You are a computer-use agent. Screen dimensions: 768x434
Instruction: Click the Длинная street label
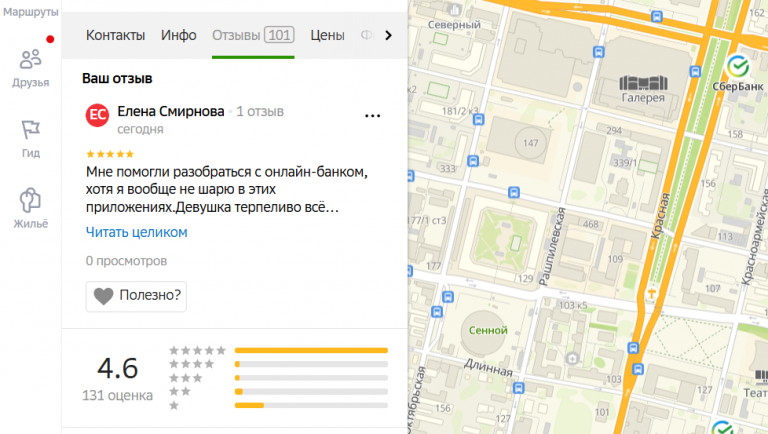pos(488,367)
